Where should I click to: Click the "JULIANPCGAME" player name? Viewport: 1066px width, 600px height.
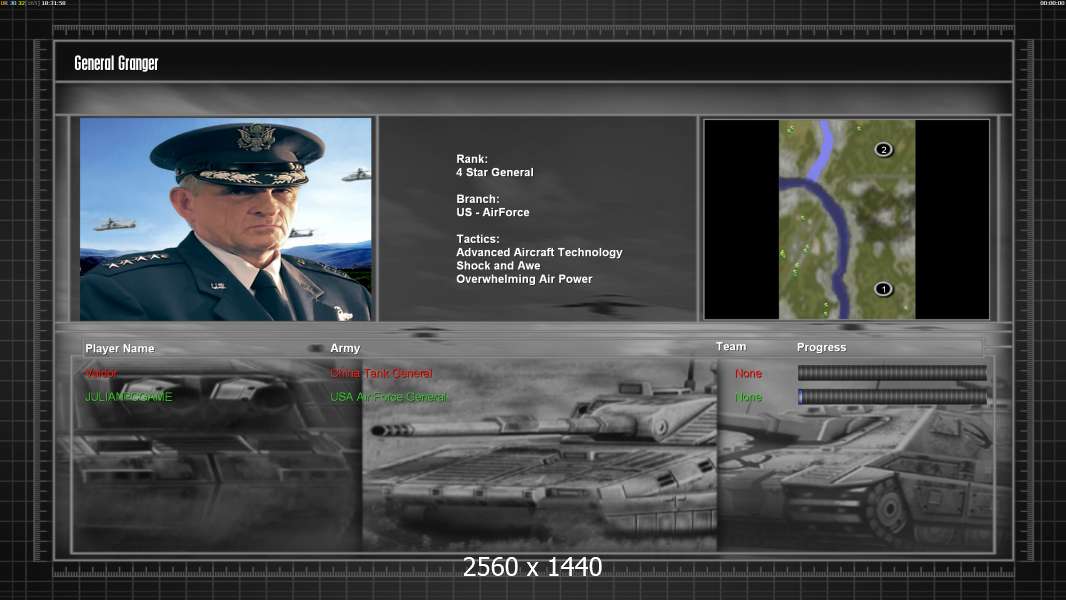(x=128, y=397)
